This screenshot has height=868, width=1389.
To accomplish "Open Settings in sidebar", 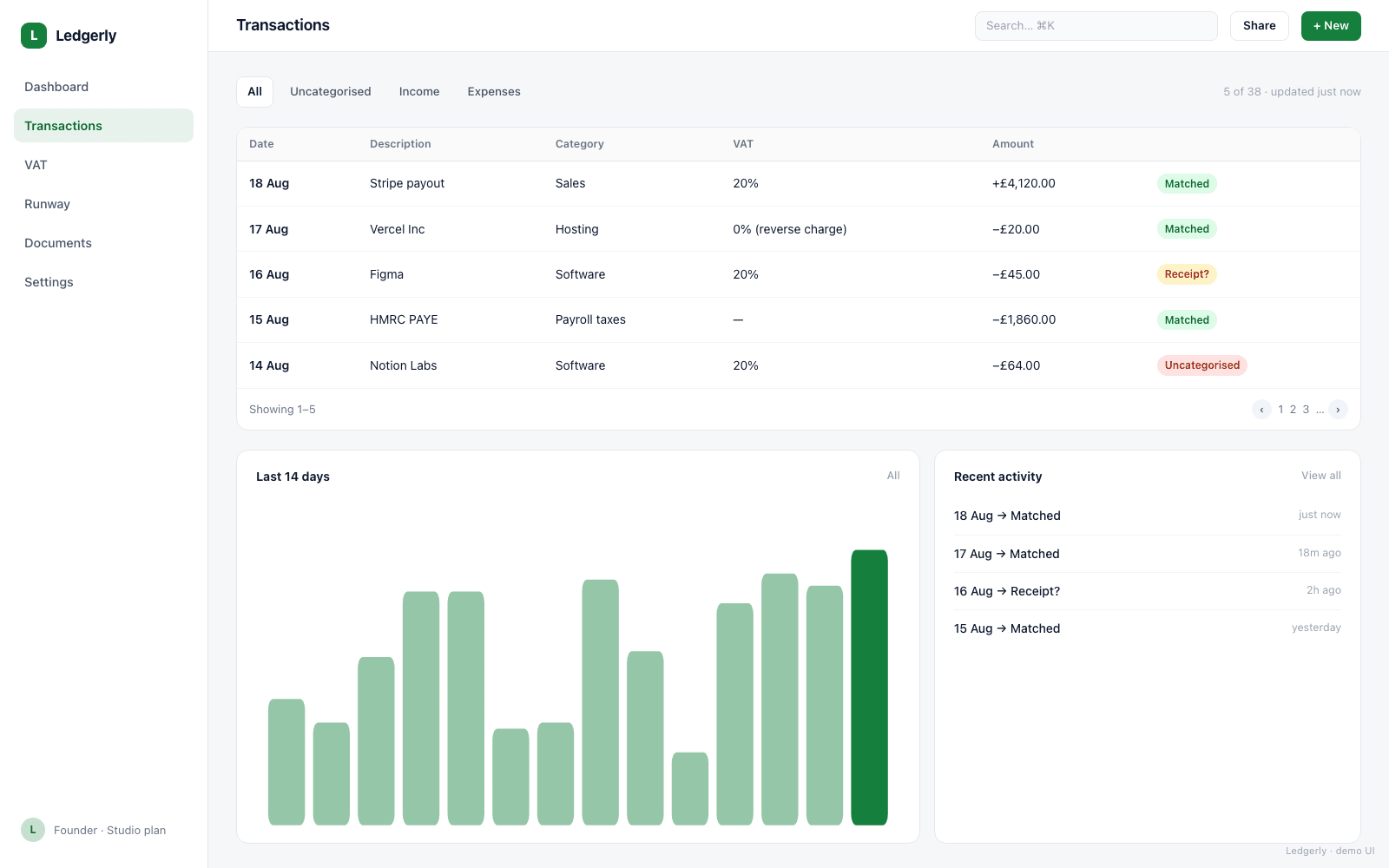I will pyautogui.click(x=103, y=282).
